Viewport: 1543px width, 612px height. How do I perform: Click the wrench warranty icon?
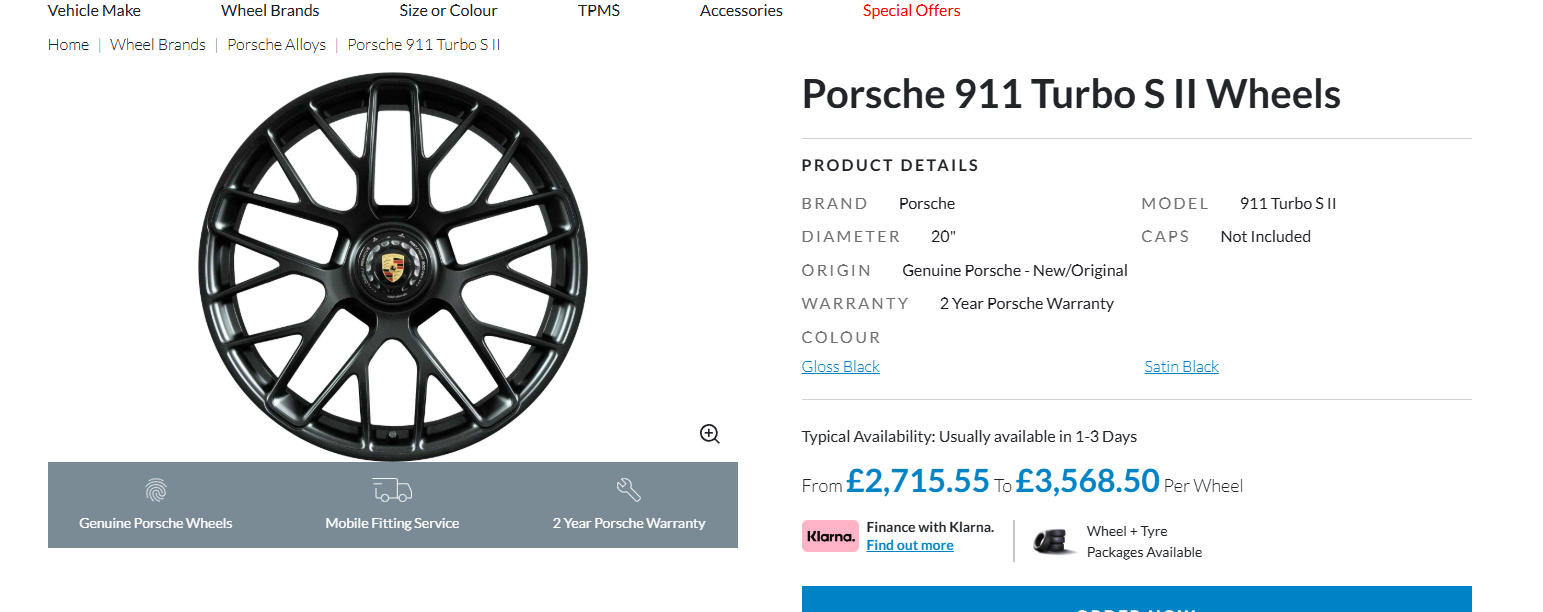(x=629, y=490)
